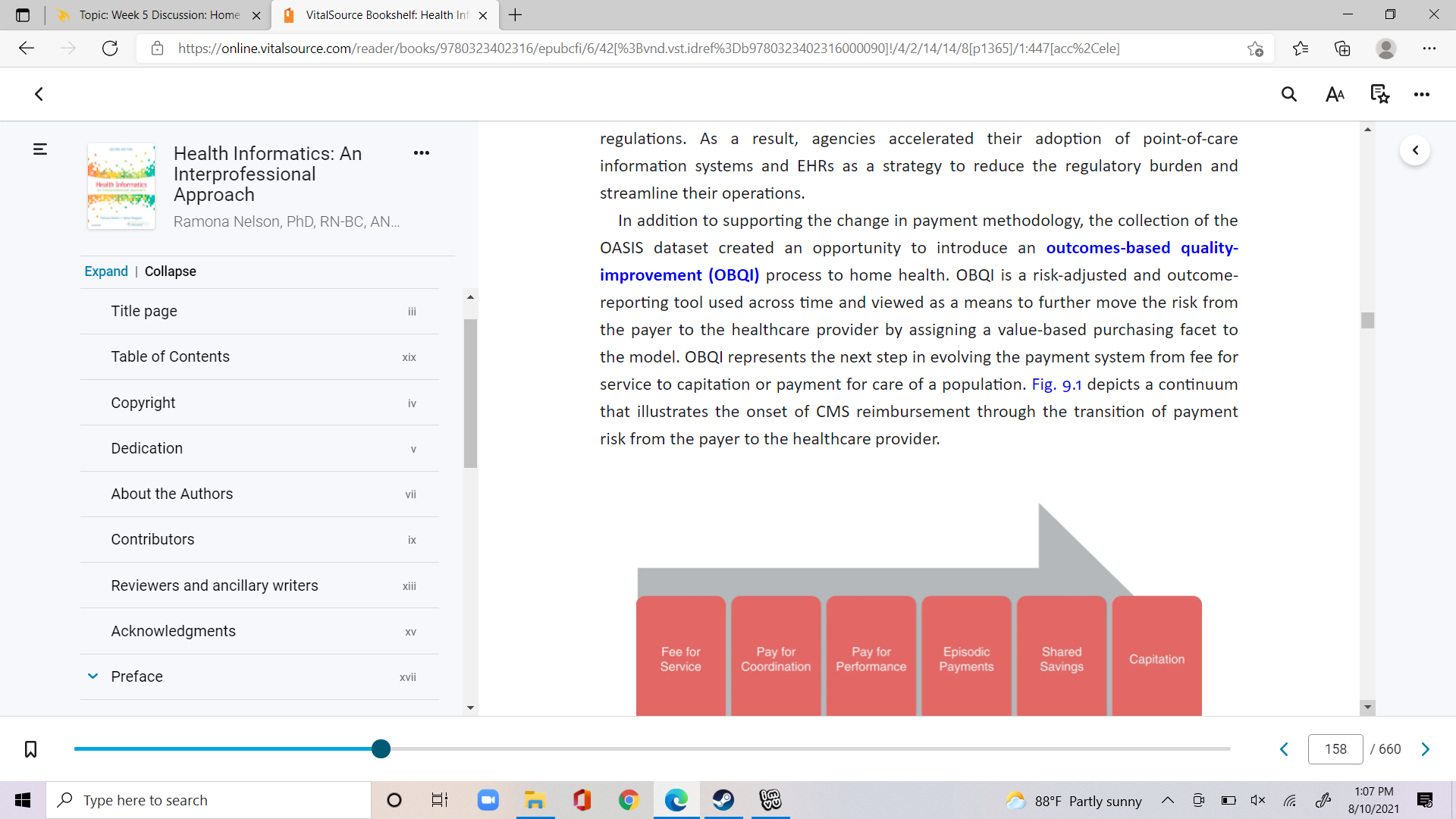Click the Expand all contents link
Screen dimensions: 1456x819
click(x=106, y=271)
